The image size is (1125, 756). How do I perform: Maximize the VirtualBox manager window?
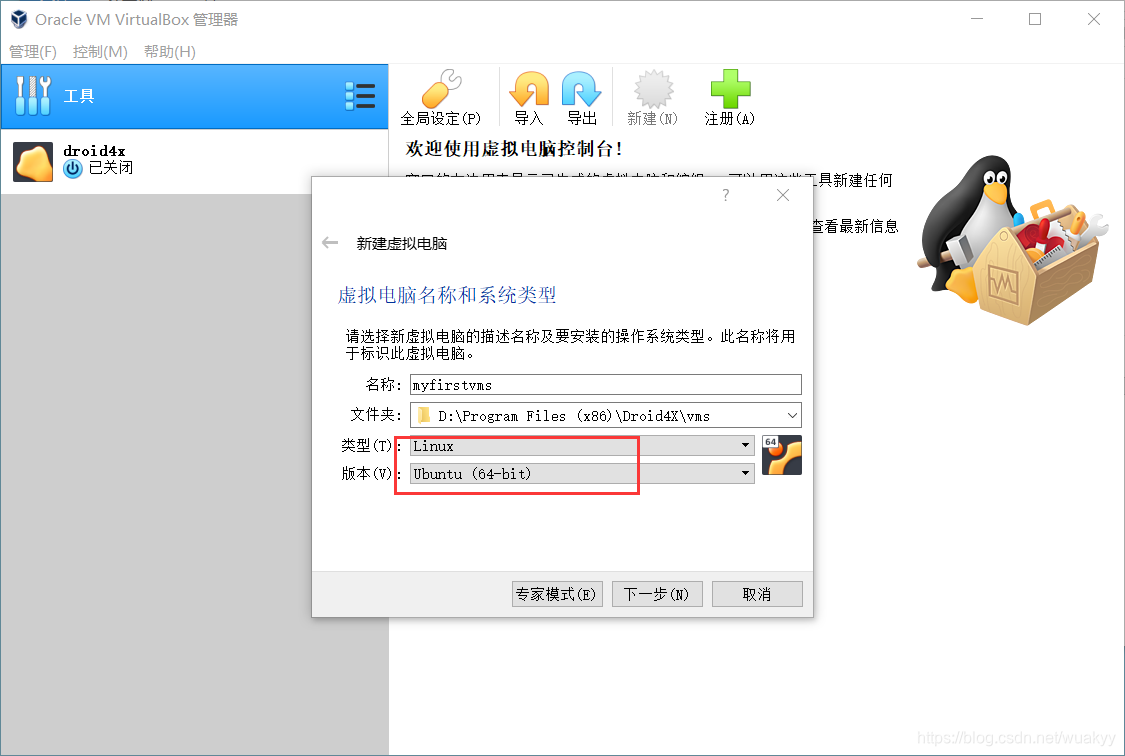[x=1035, y=19]
